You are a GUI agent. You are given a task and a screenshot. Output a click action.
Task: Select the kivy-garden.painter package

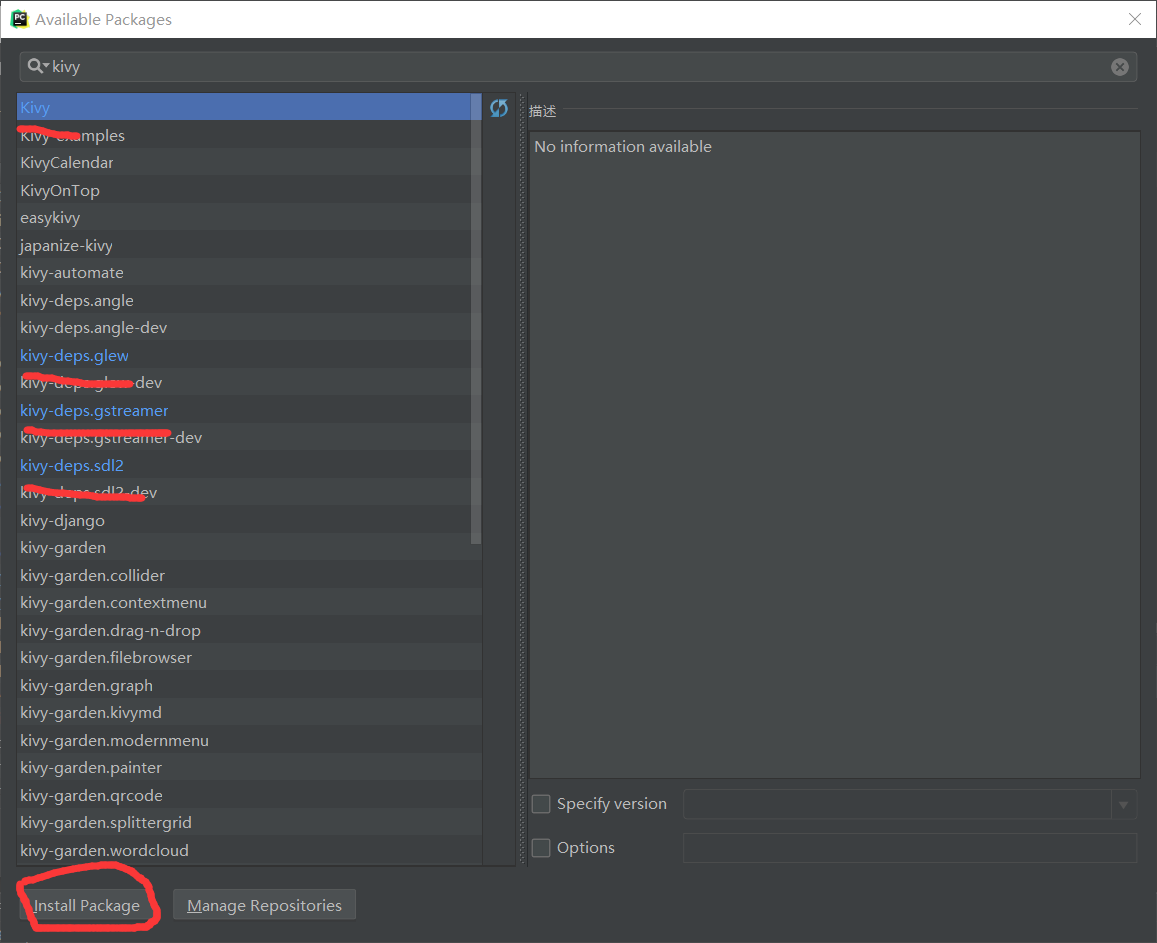[x=249, y=767]
